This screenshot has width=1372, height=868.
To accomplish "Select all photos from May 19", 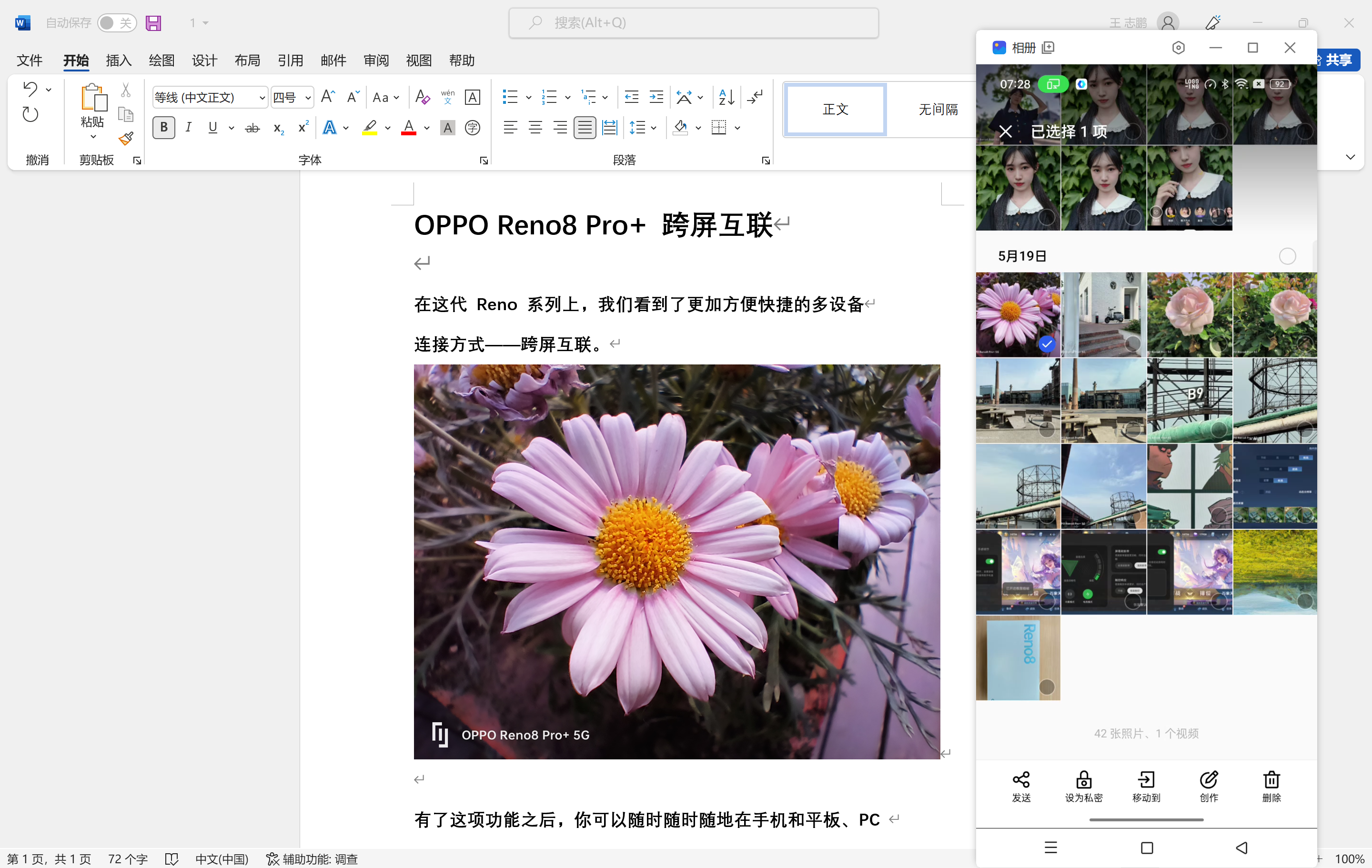I will pyautogui.click(x=1287, y=256).
